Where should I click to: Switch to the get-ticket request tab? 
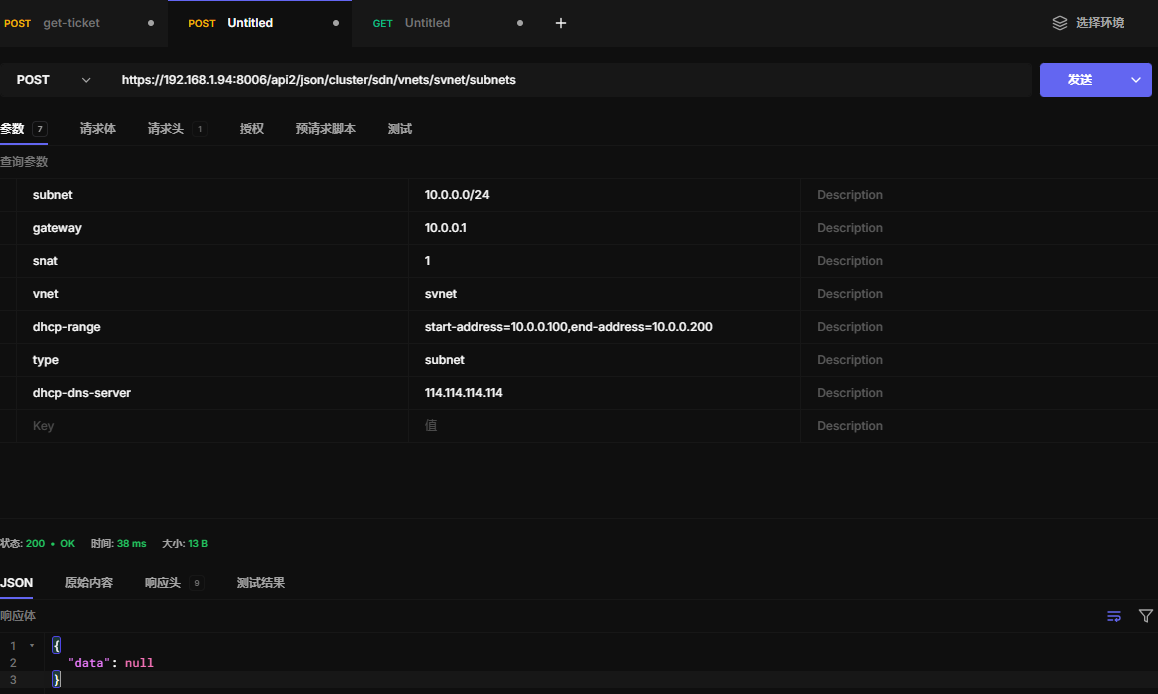click(71, 23)
